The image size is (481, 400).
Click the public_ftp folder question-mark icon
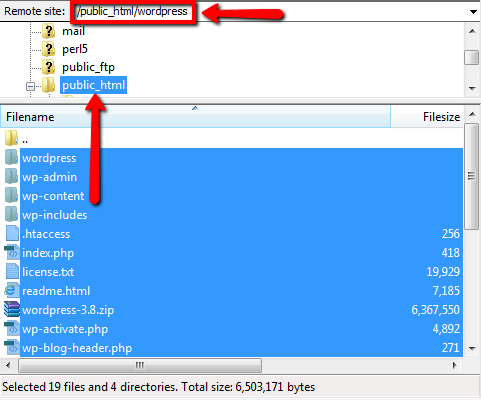point(49,67)
